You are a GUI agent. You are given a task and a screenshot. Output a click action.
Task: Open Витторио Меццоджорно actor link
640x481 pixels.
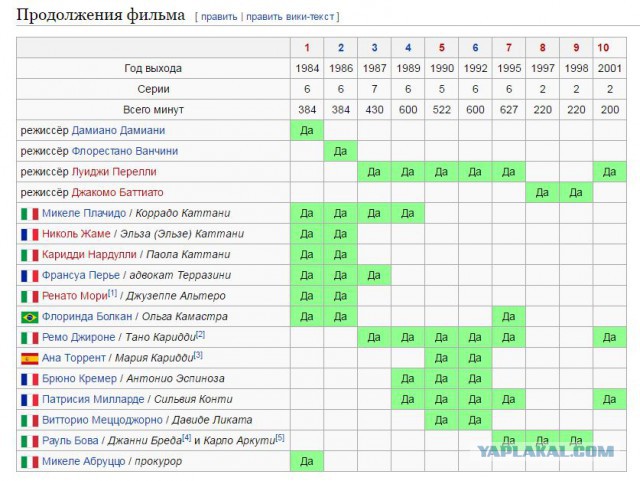102,420
